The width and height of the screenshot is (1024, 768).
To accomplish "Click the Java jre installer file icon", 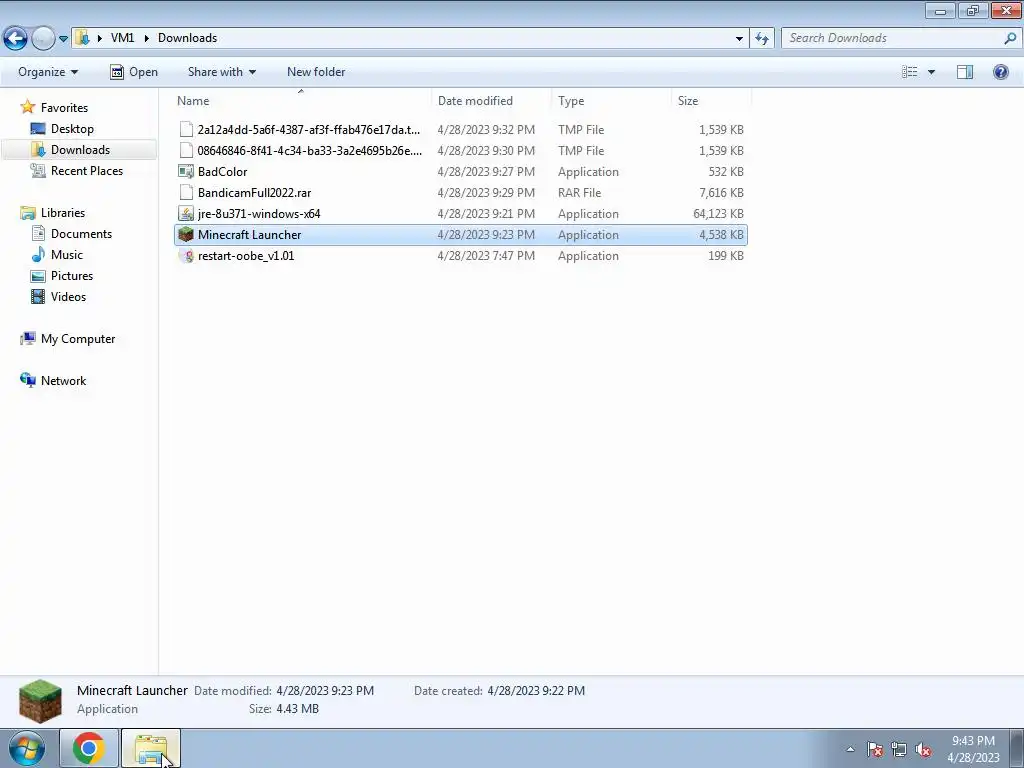I will [x=186, y=214].
